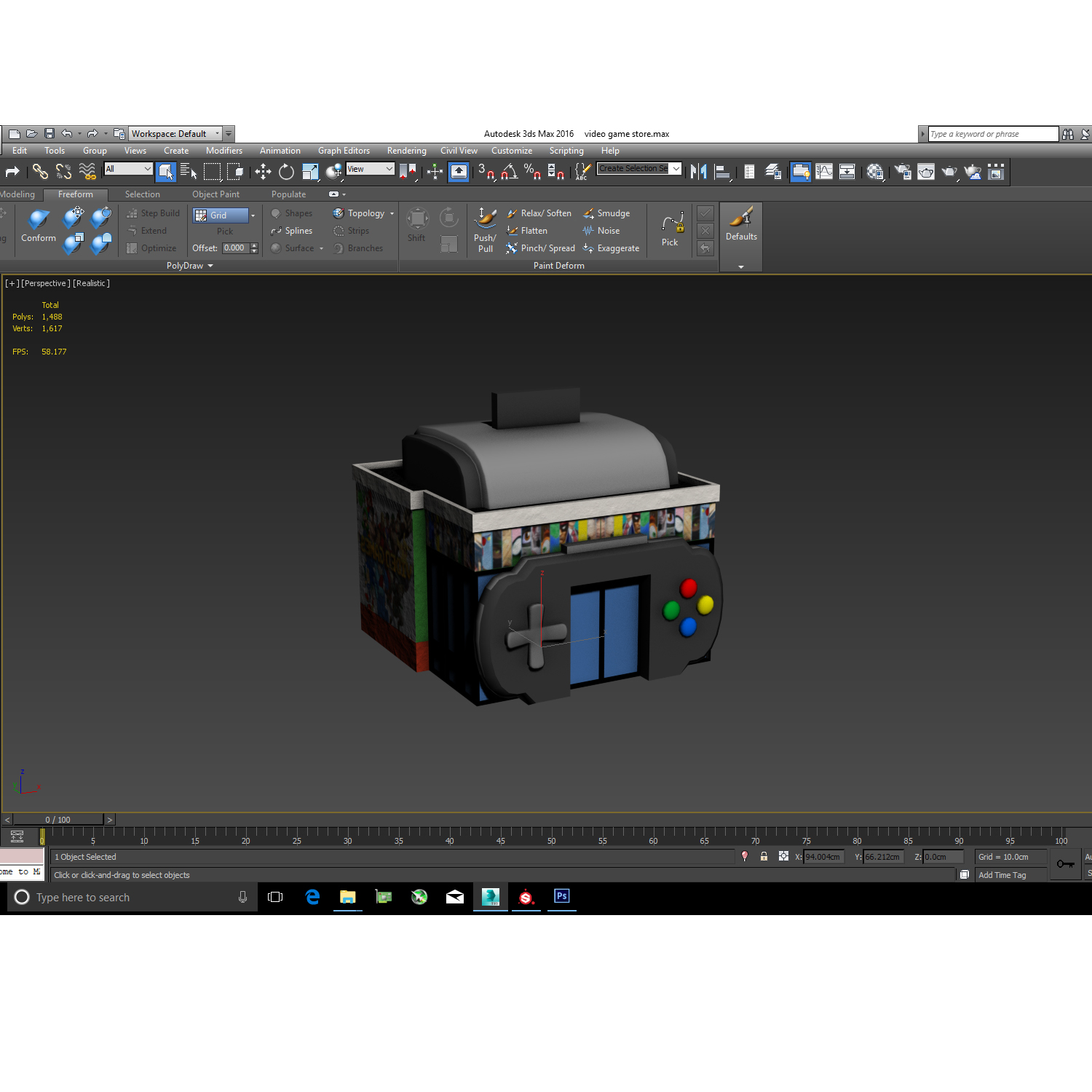Open the Rendering menu
1092x1092 pixels.
pos(406,151)
